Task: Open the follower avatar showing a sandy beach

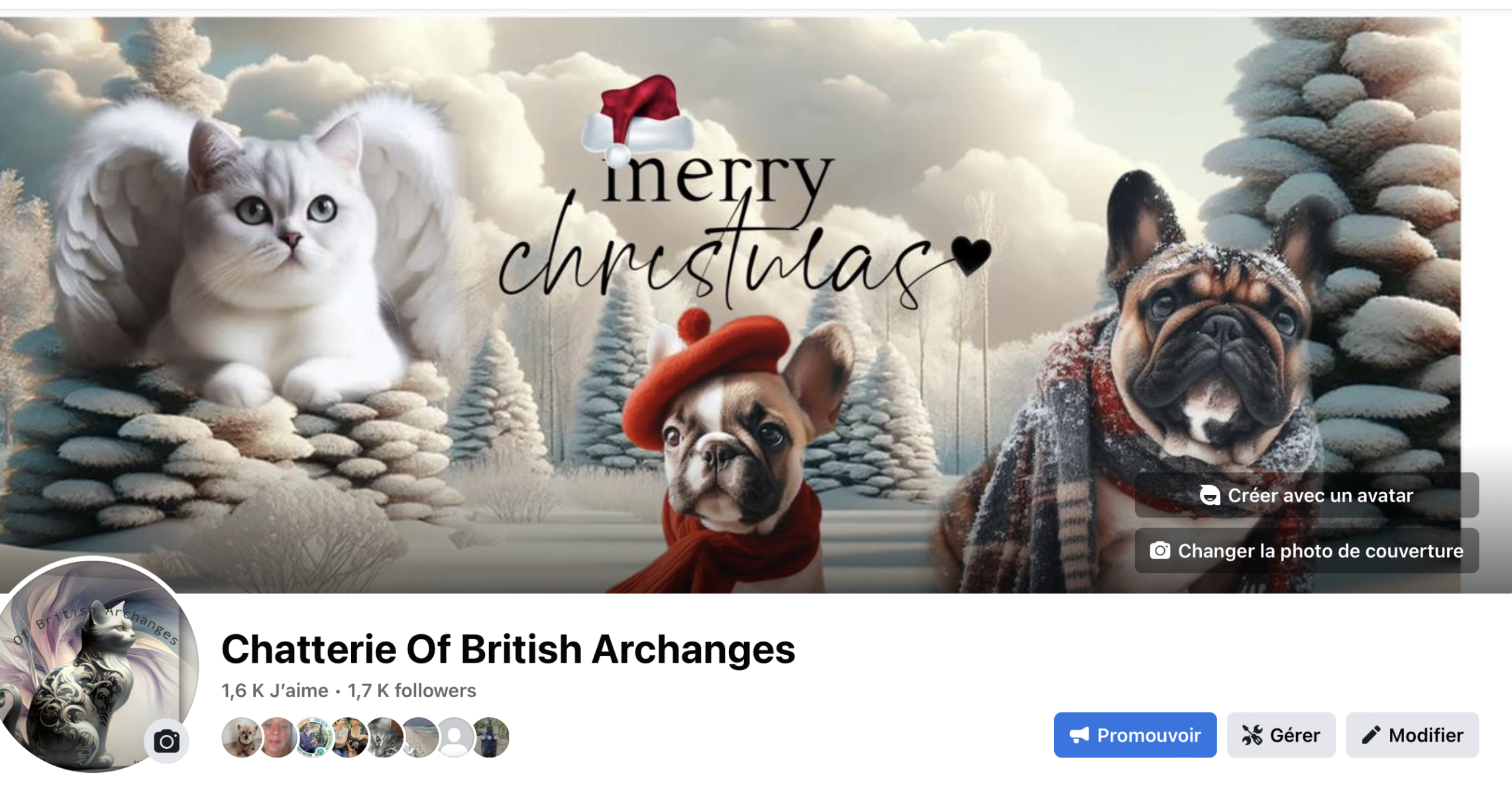Action: 419,737
